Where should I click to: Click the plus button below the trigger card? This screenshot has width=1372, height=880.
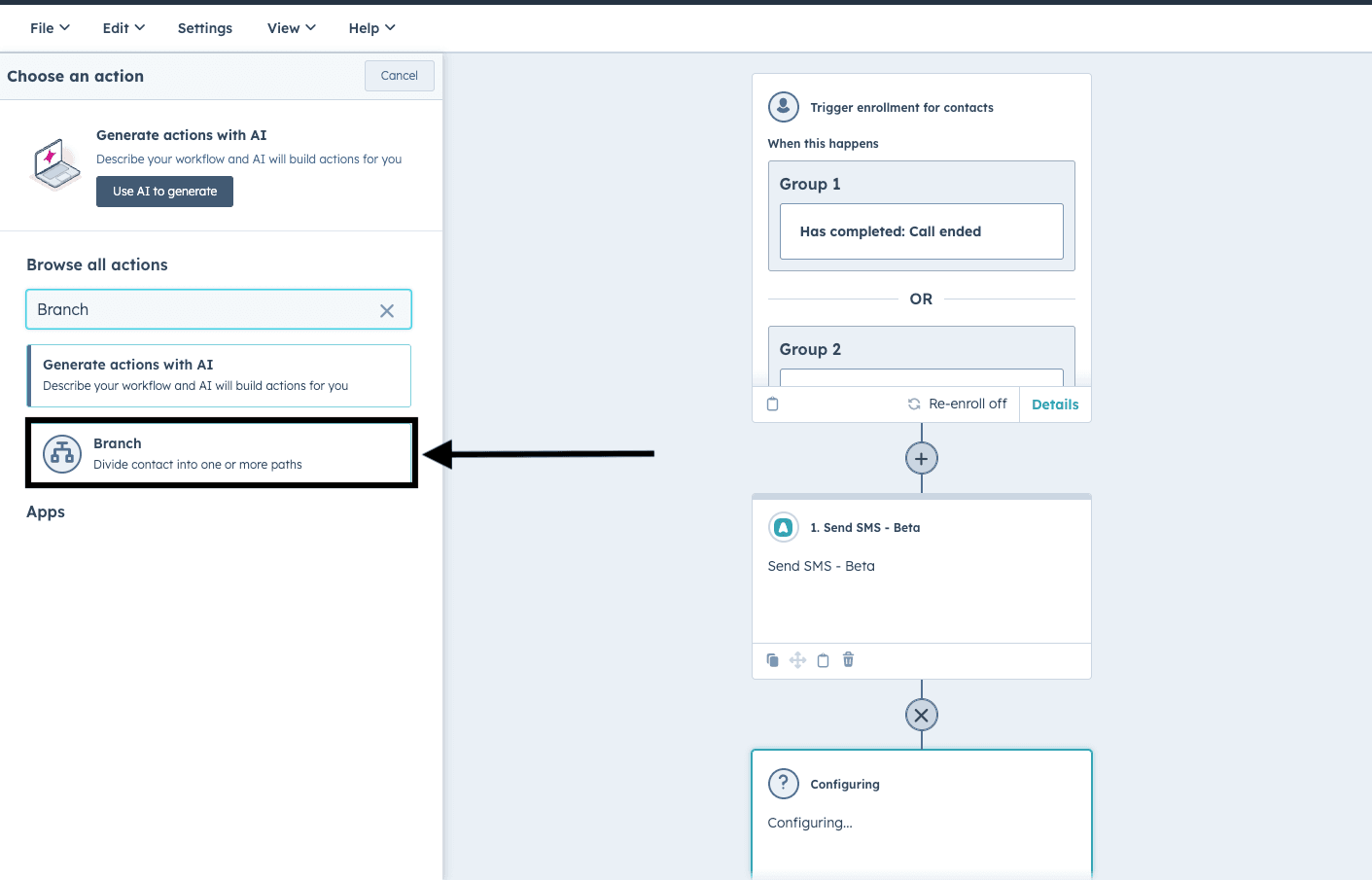tap(921, 459)
